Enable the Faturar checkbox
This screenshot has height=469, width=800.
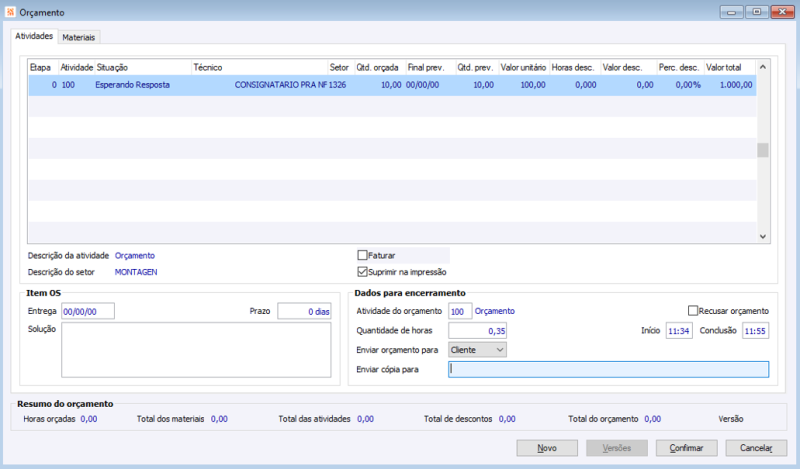tap(362, 255)
